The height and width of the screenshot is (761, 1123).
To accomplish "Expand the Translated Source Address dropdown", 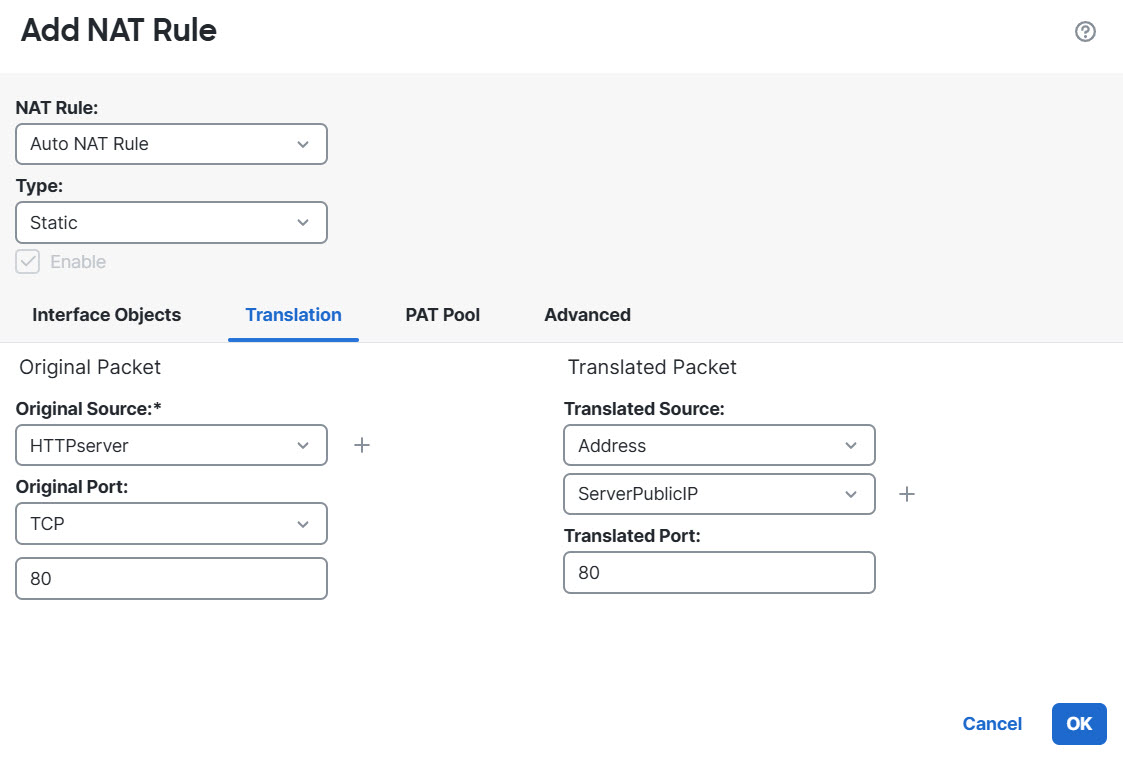I will (x=719, y=445).
